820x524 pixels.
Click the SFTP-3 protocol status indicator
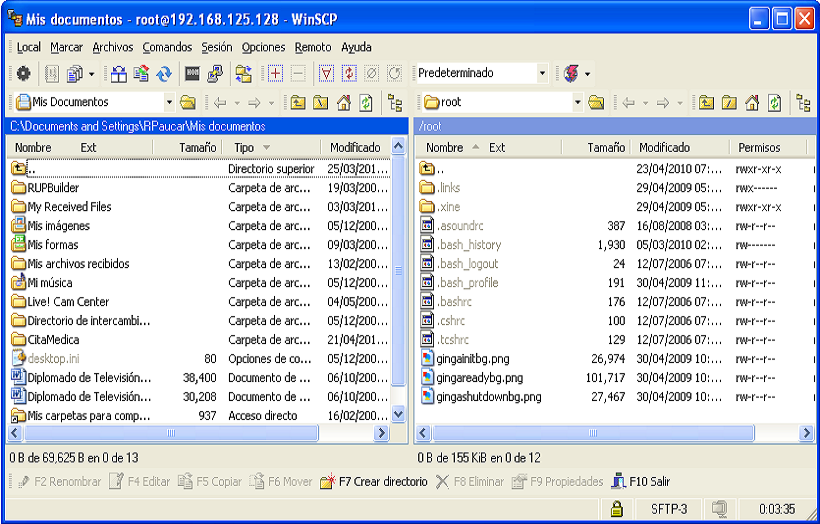(x=668, y=508)
